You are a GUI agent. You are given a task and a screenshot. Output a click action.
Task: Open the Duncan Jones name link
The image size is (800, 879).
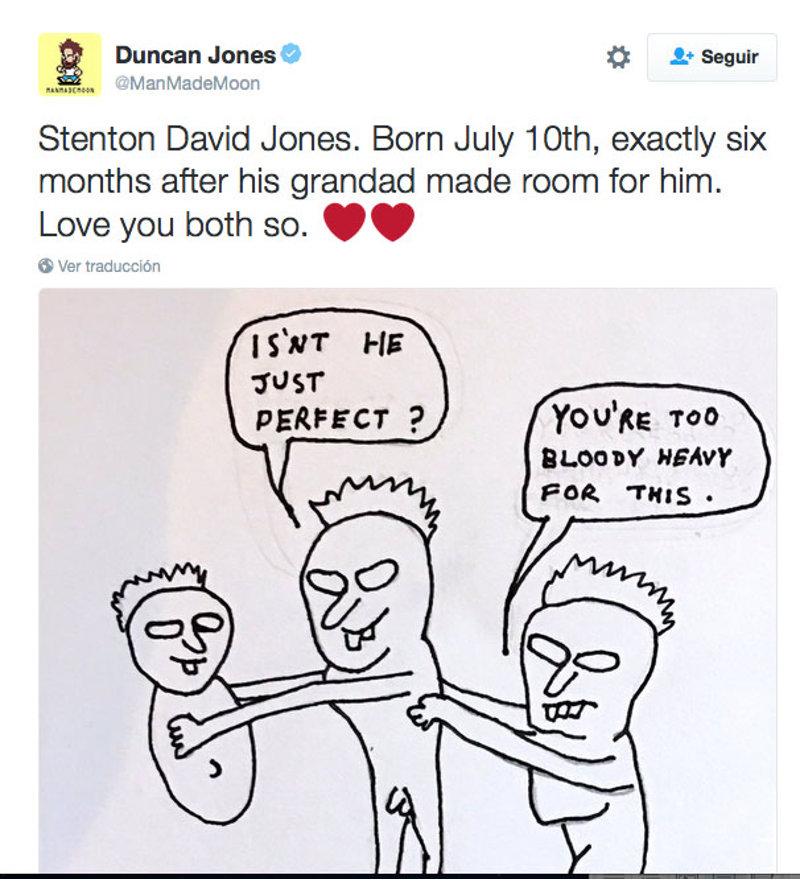click(x=195, y=56)
